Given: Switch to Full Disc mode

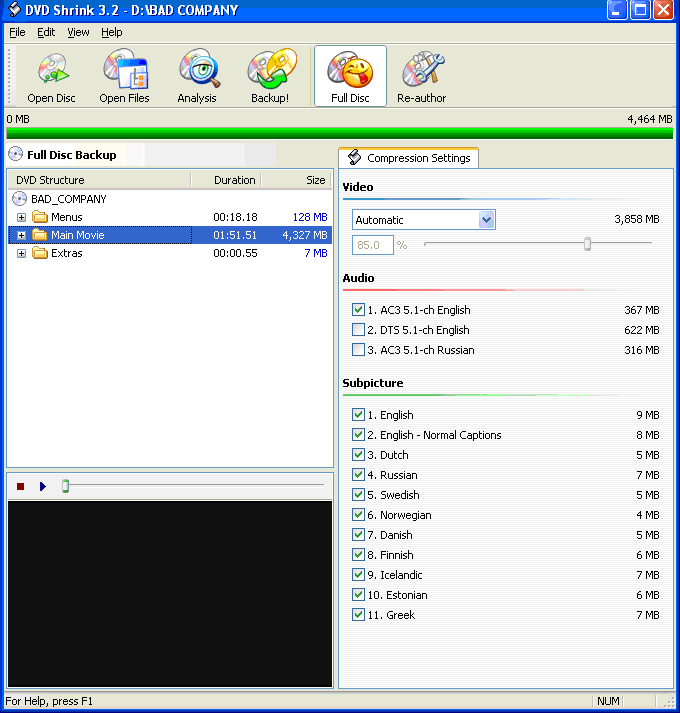Looking at the screenshot, I should pyautogui.click(x=350, y=76).
